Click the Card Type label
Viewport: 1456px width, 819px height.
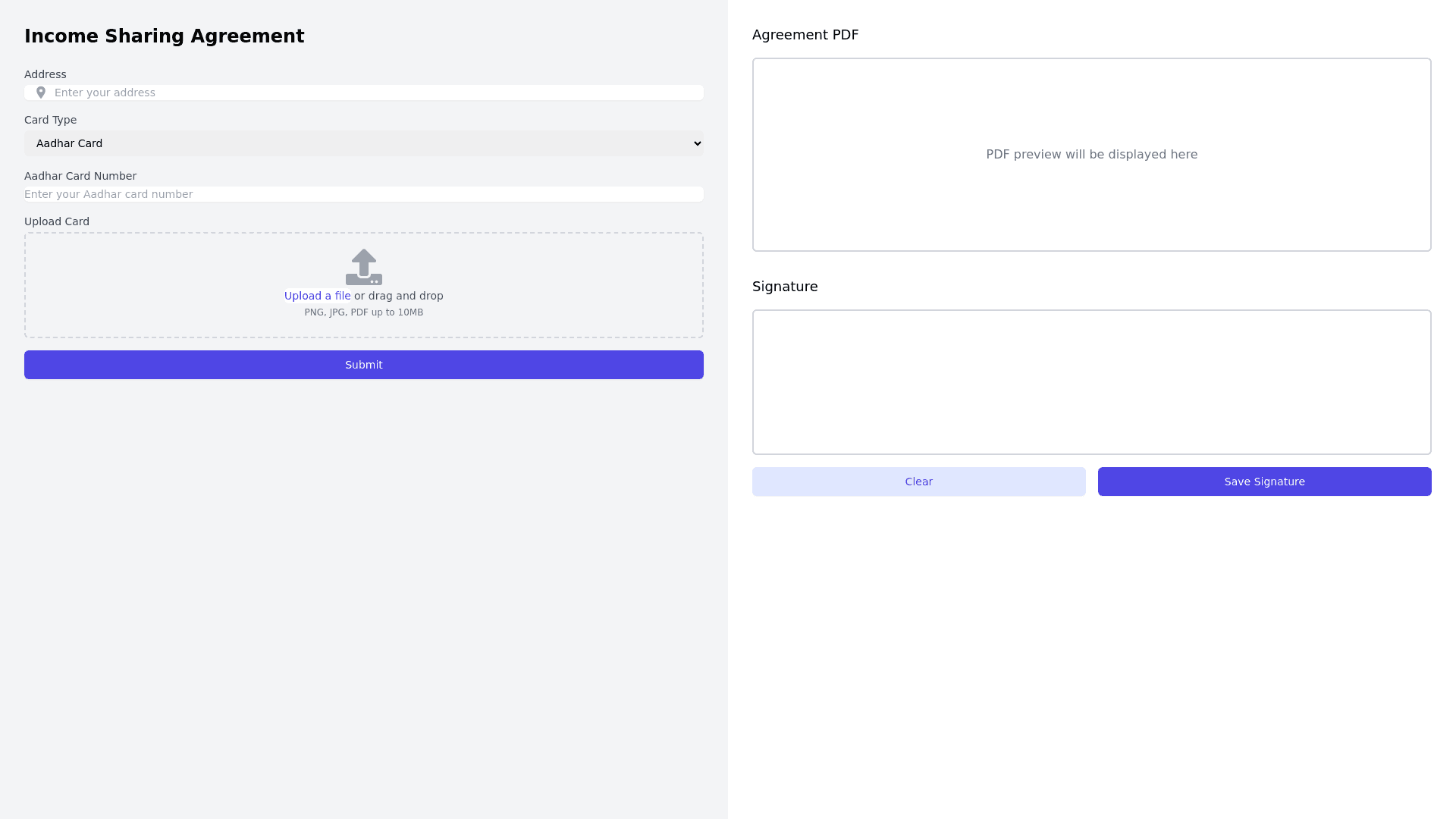click(x=50, y=120)
